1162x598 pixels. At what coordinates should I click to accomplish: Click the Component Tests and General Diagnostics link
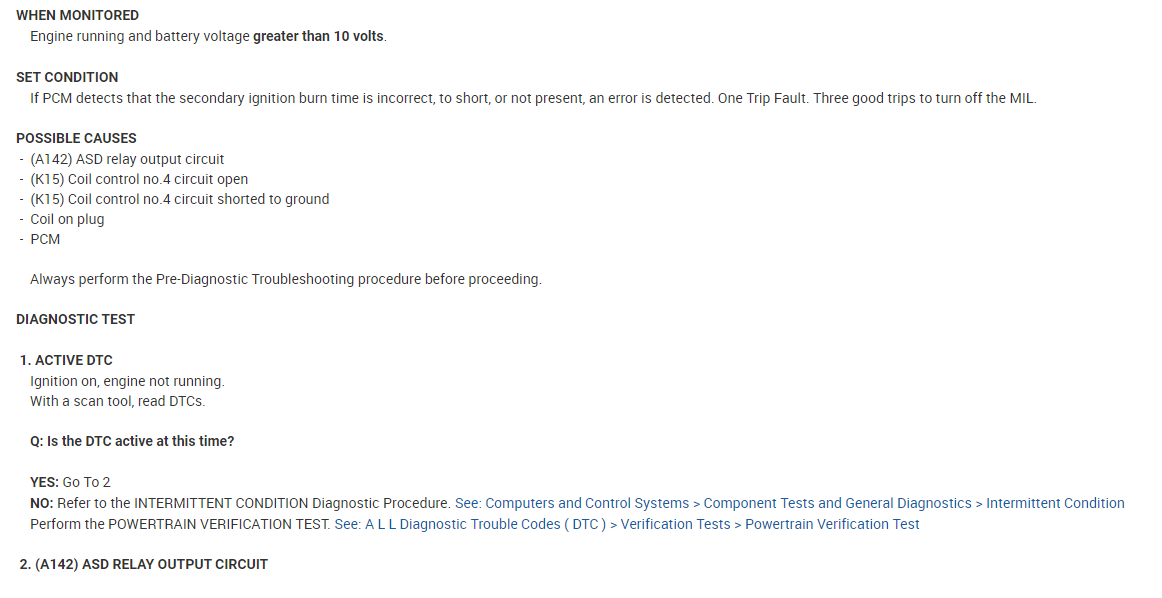(837, 503)
